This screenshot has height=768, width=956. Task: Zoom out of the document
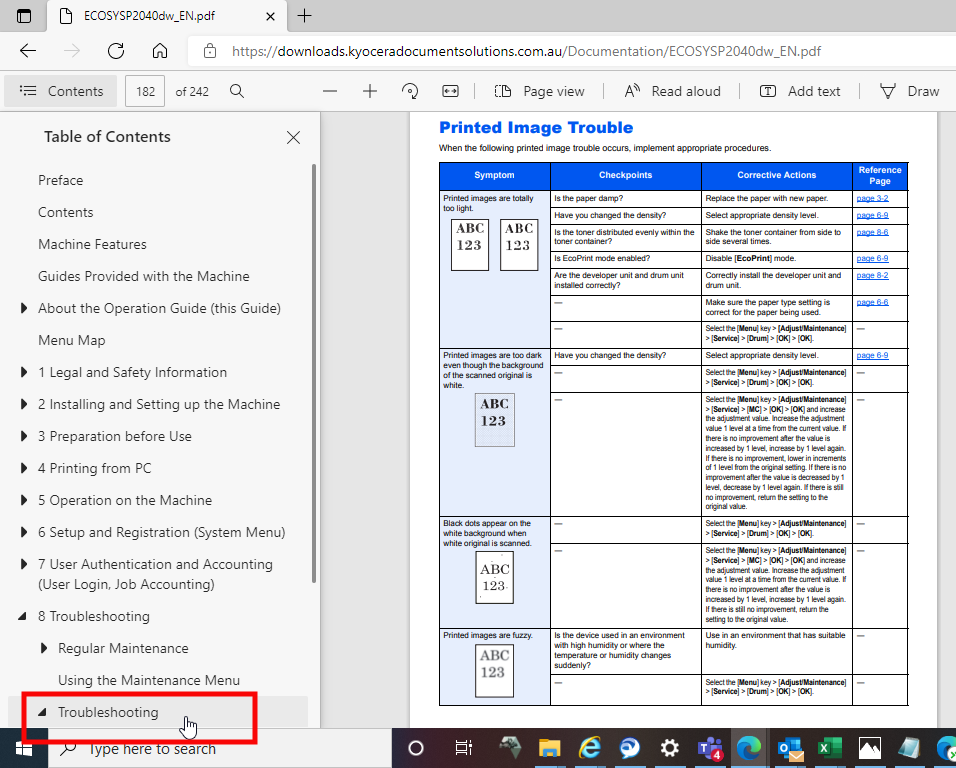tap(330, 91)
